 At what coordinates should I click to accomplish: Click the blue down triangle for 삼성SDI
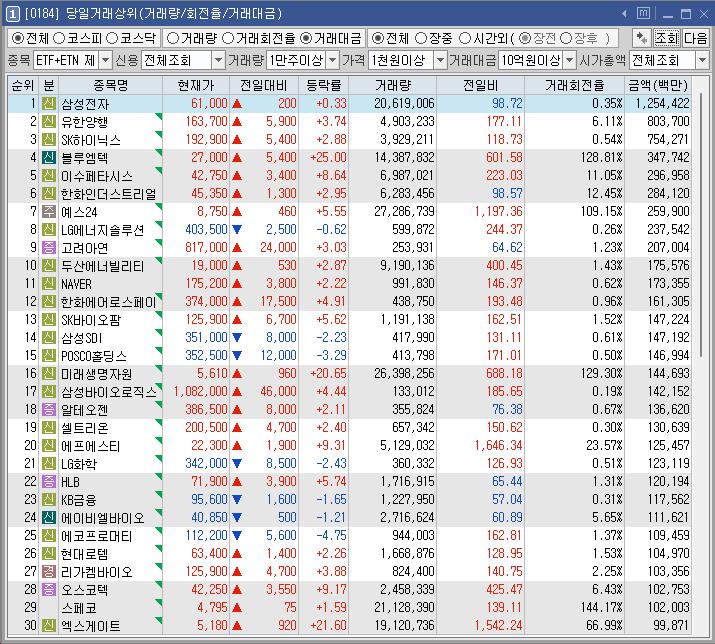tap(237, 338)
